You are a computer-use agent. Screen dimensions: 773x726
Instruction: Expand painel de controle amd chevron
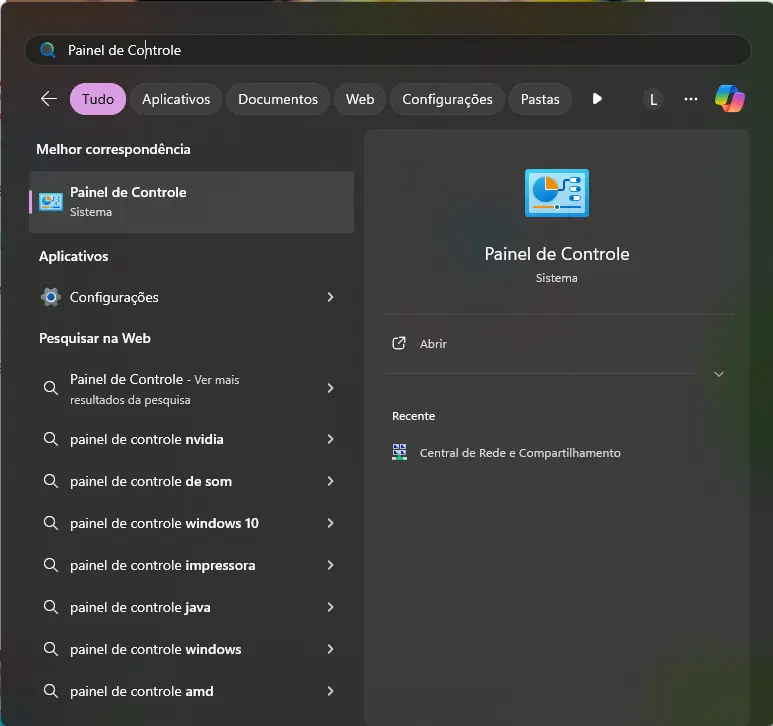(330, 691)
